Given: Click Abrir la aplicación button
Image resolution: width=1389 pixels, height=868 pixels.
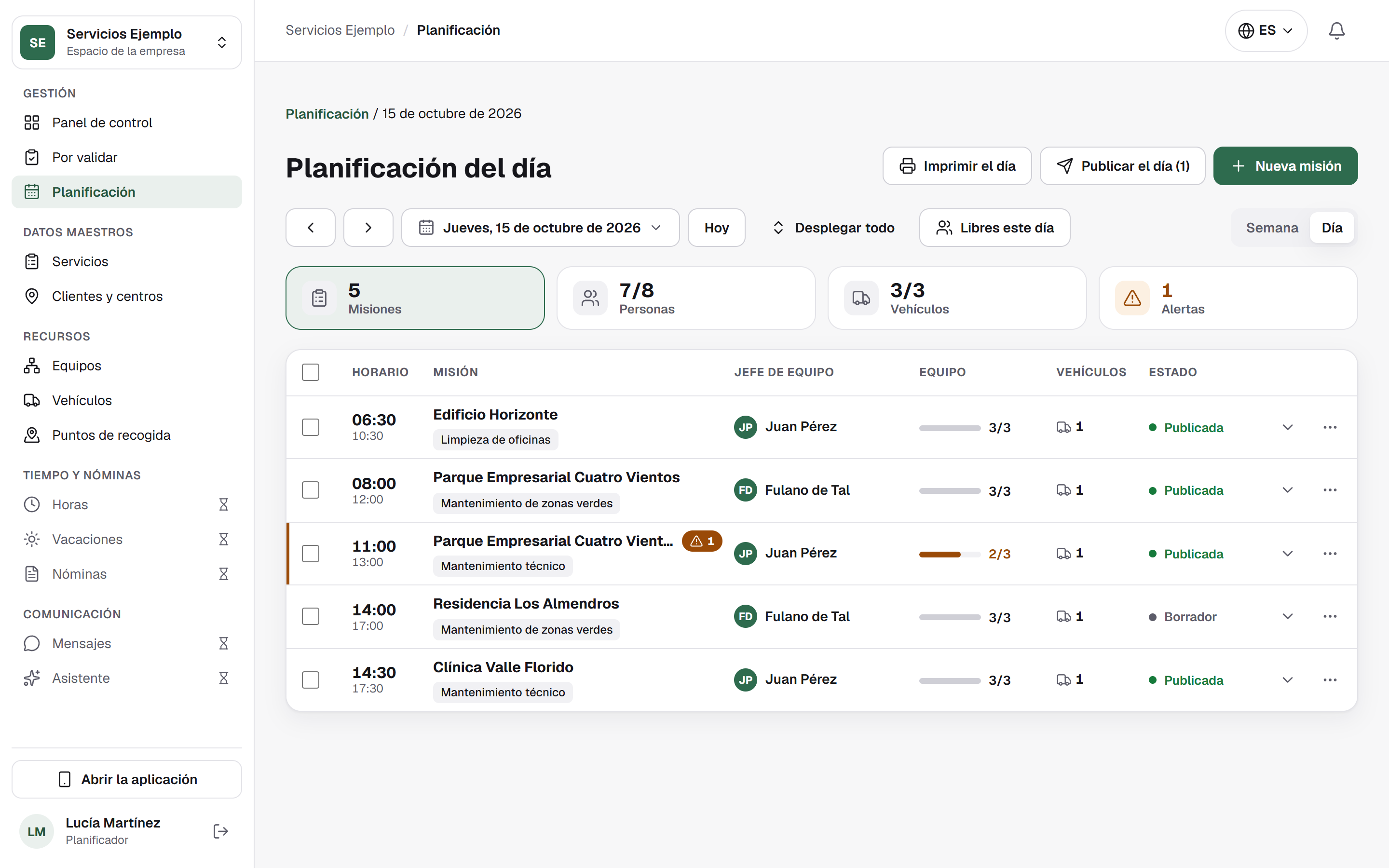Looking at the screenshot, I should click(x=127, y=779).
